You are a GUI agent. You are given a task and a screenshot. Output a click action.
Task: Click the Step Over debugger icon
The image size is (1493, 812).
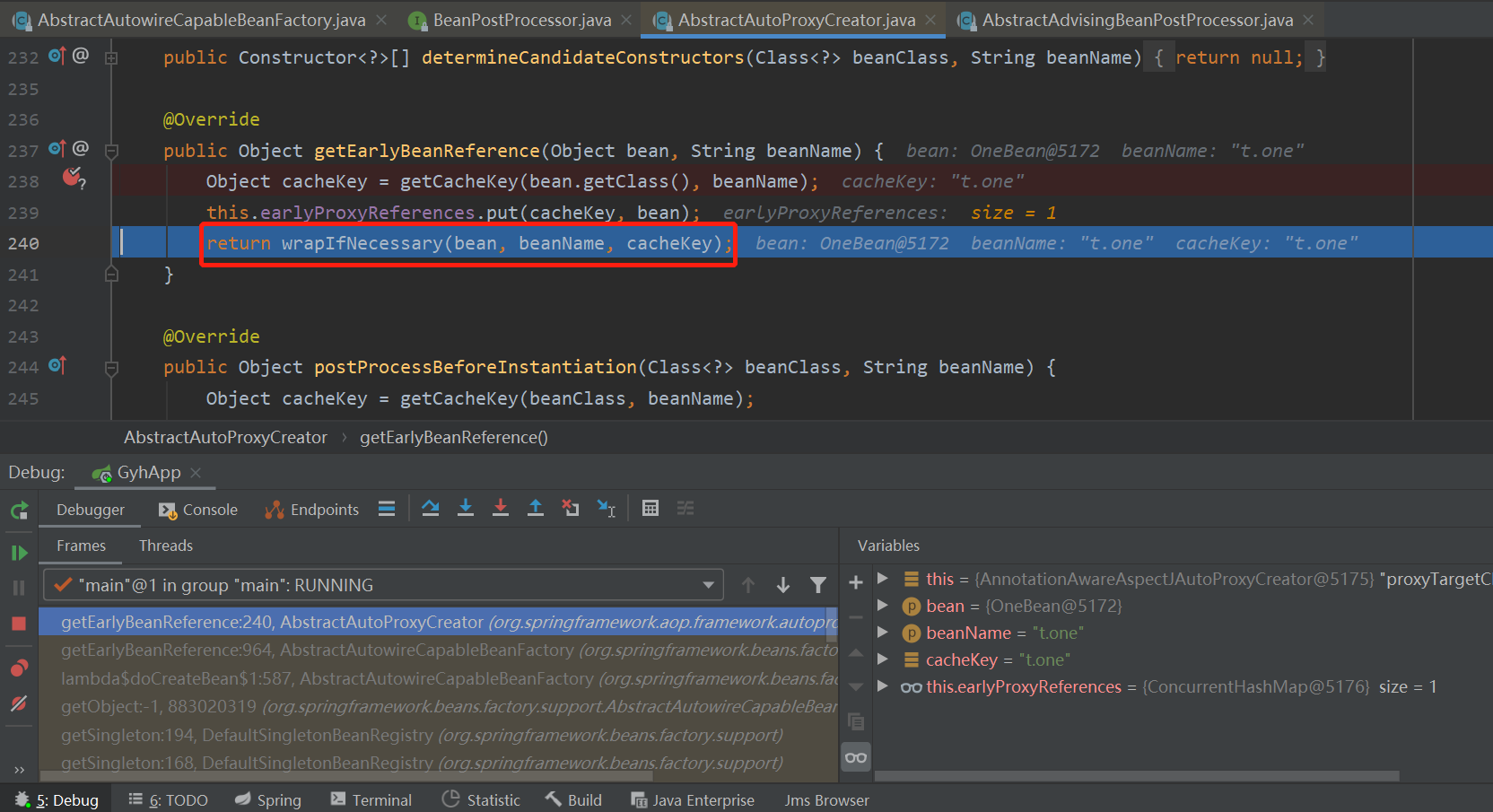click(x=431, y=508)
